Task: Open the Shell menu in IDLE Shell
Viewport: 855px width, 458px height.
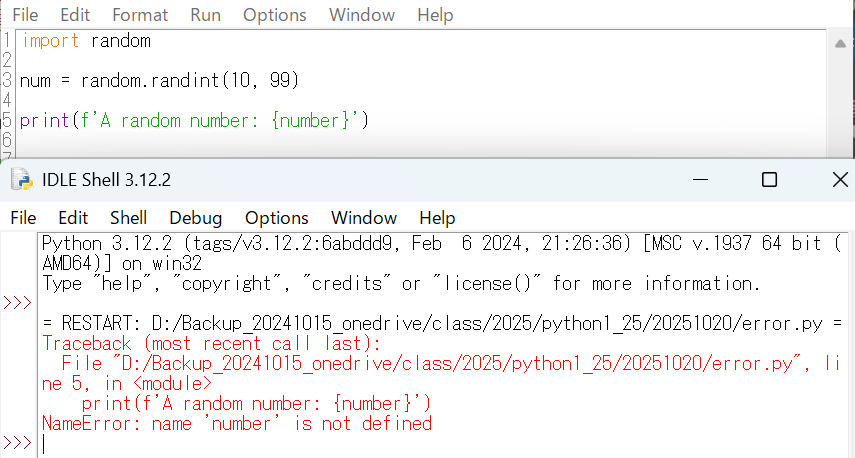Action: 128,217
